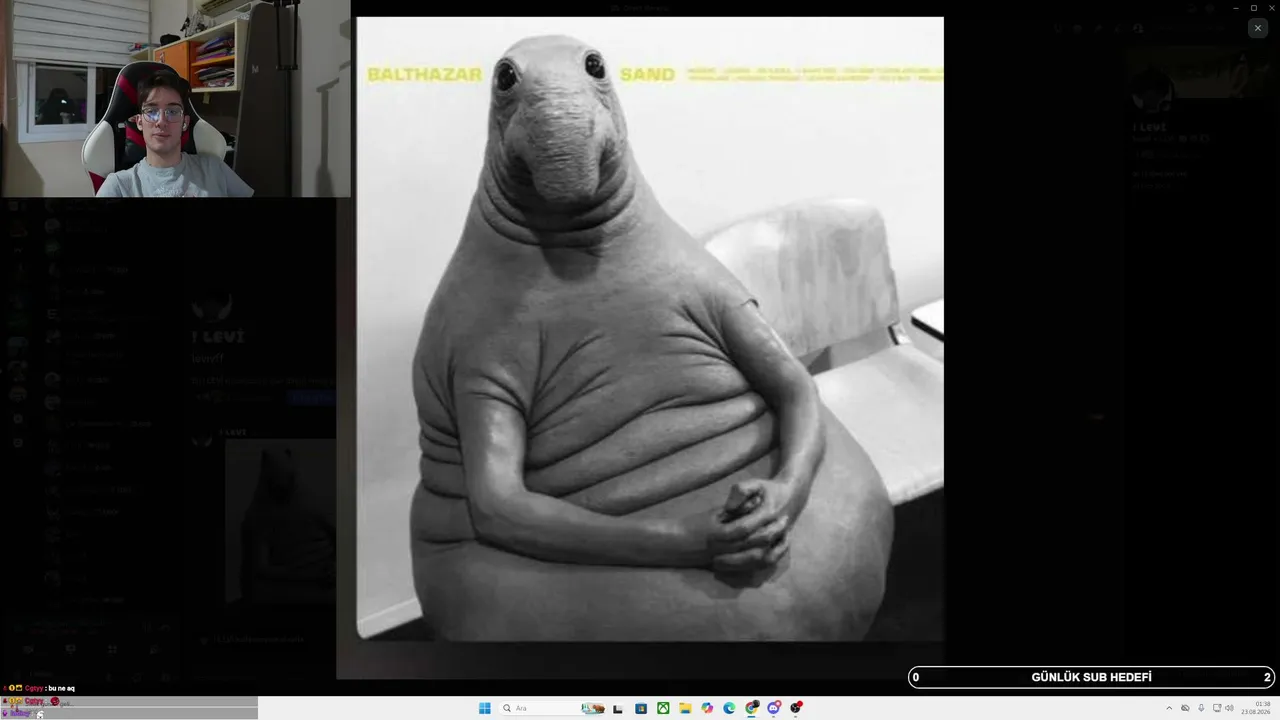Launch the Xbox app from the taskbar
This screenshot has height=720, width=1280.
pos(663,708)
